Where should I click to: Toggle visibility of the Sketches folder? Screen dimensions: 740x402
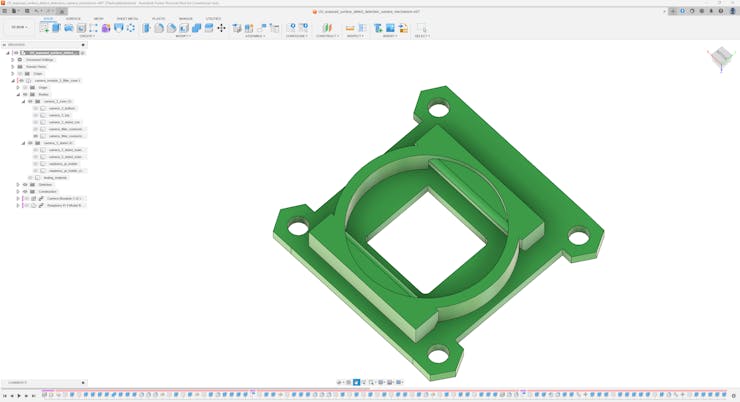coord(25,184)
